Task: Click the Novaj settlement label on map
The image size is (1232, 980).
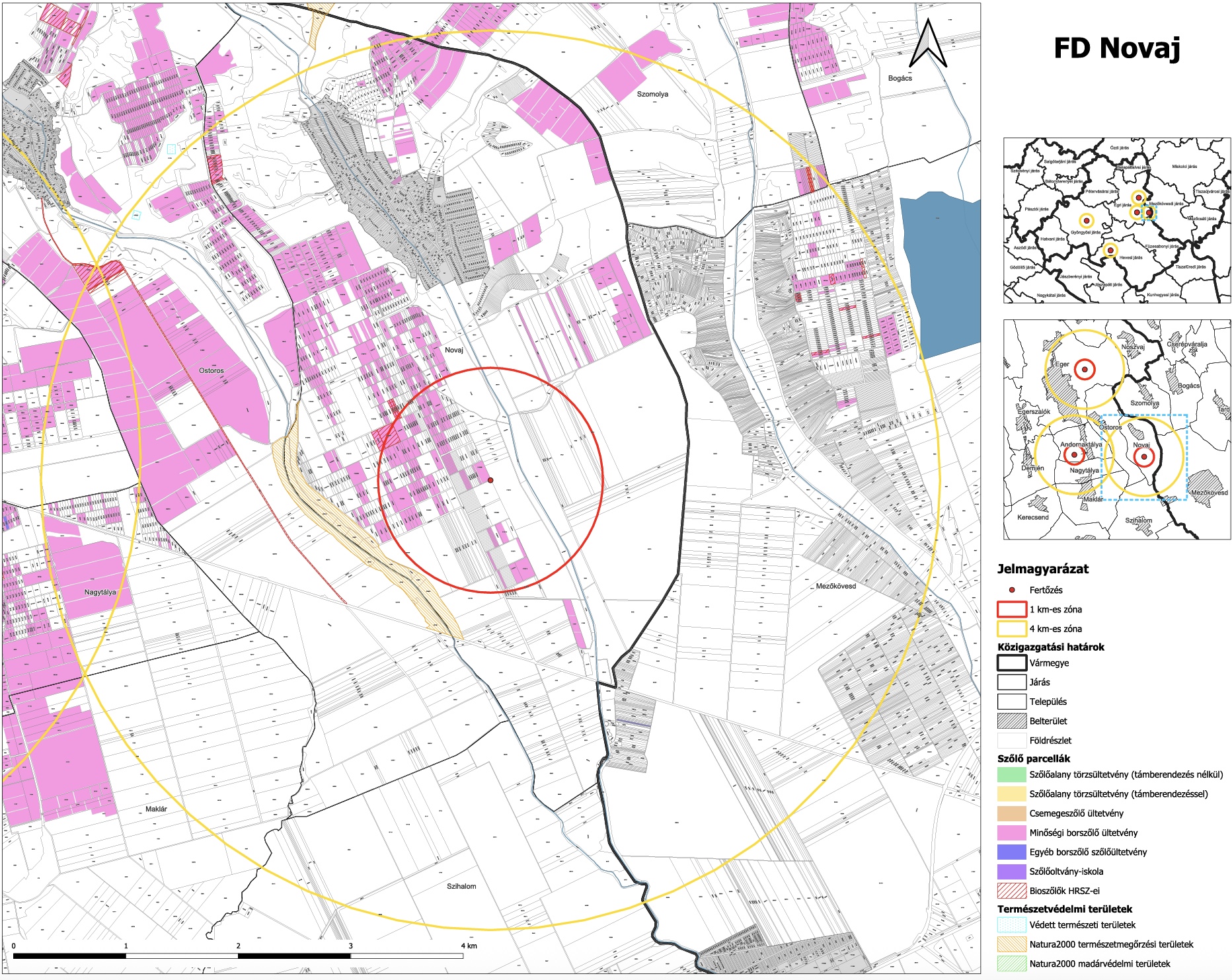Action: coord(454,350)
